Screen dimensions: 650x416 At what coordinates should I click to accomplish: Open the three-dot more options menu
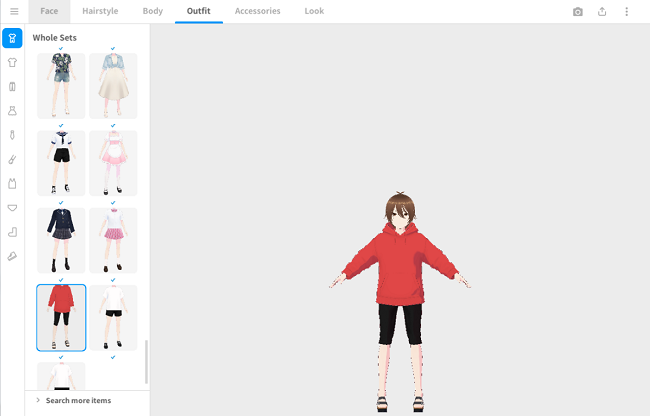click(x=627, y=12)
